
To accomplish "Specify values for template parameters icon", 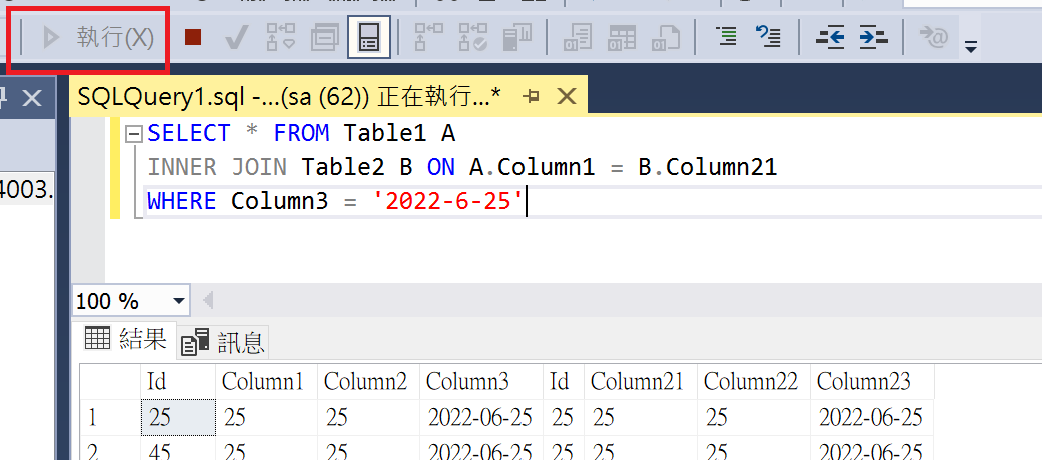I will point(934,37).
